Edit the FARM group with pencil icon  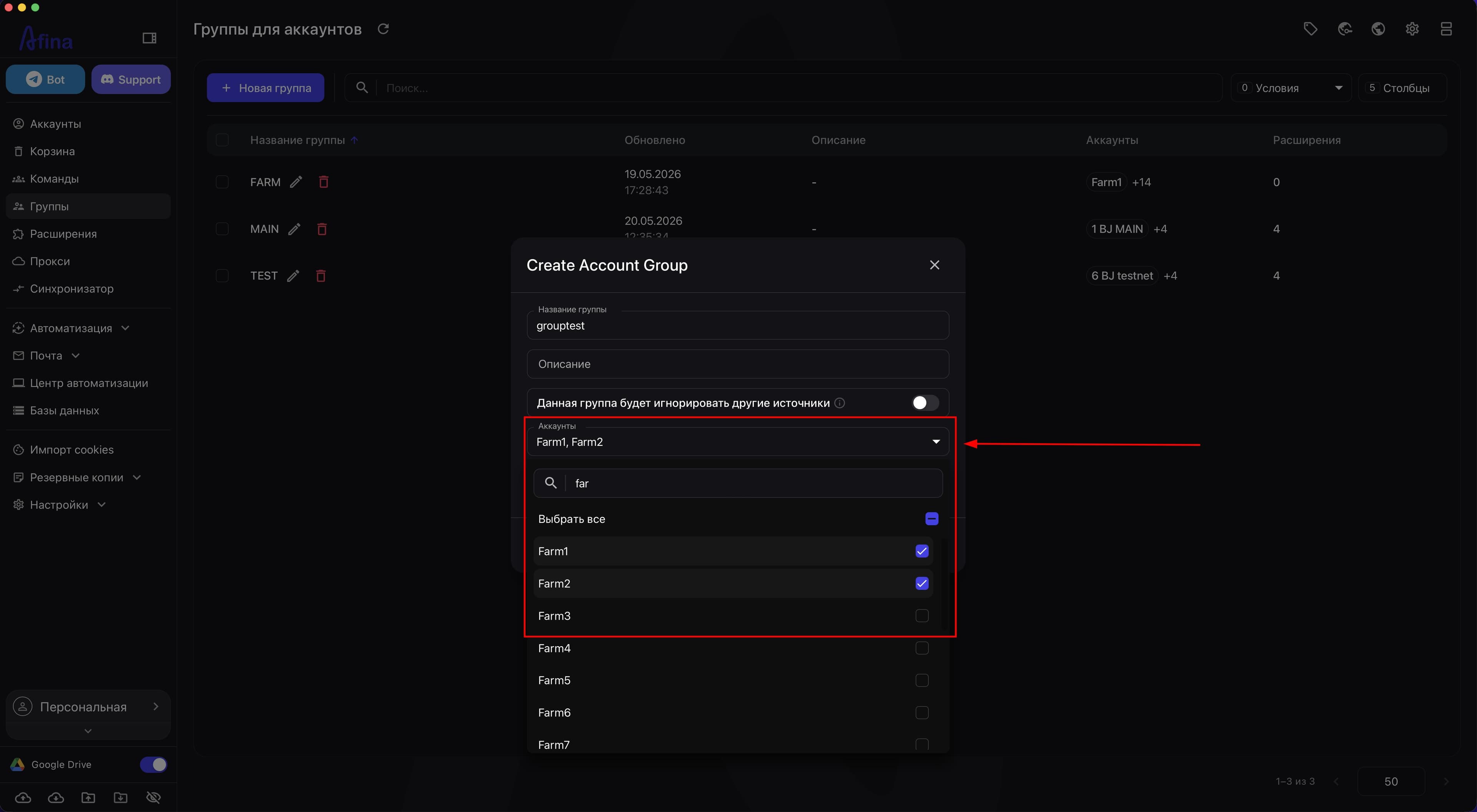click(296, 182)
